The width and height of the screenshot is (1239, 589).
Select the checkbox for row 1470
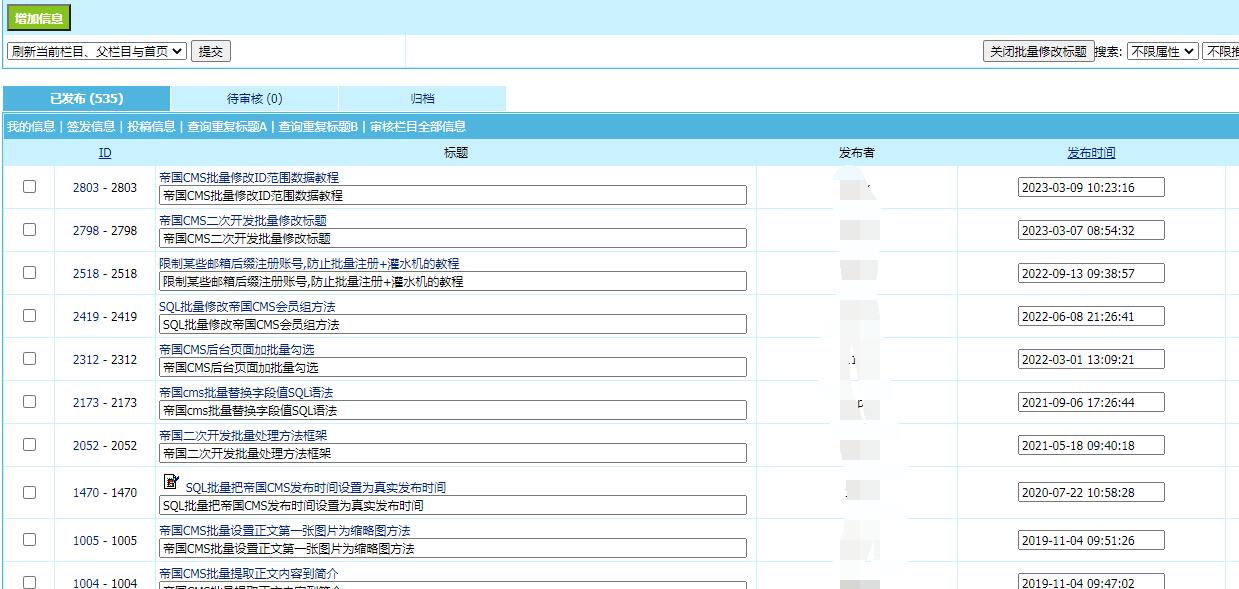coord(29,491)
